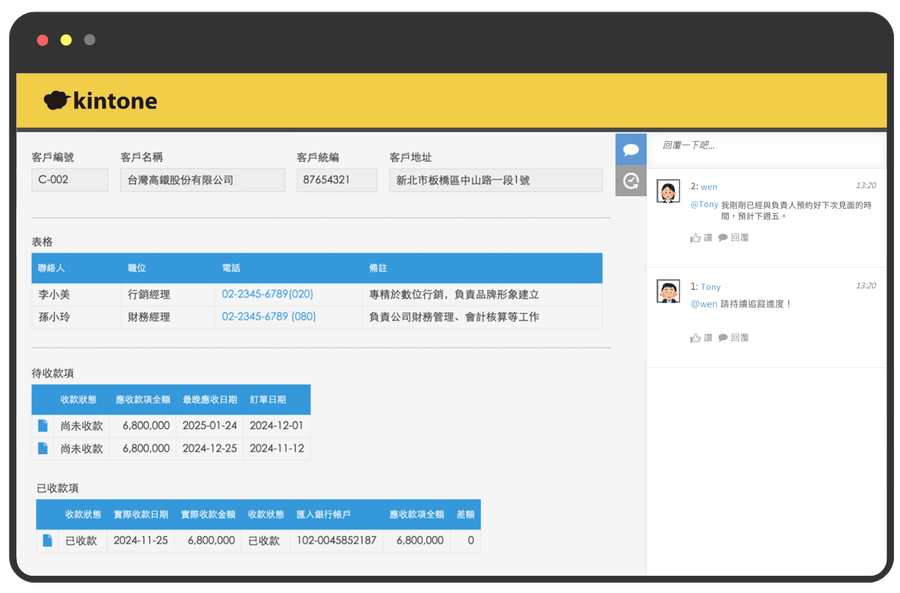Select date cell 2025-01-24

(210, 425)
